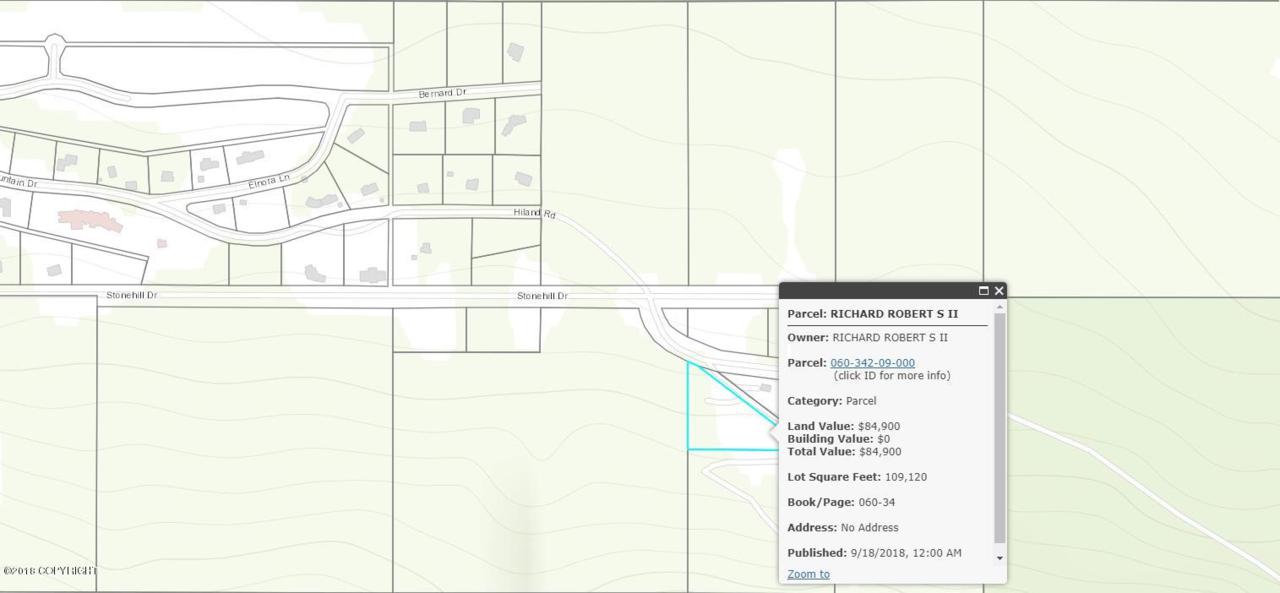Viewport: 1280px width, 593px height.
Task: Click the popup vertical scrollbar thumb
Action: pyautogui.click(x=1000, y=430)
